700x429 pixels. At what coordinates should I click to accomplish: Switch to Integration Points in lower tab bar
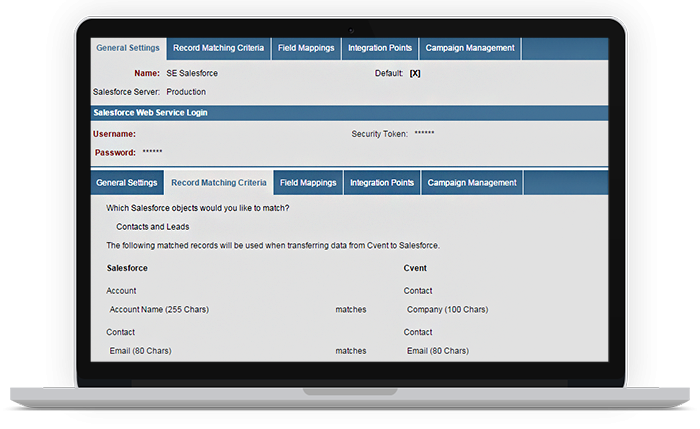[x=381, y=183]
